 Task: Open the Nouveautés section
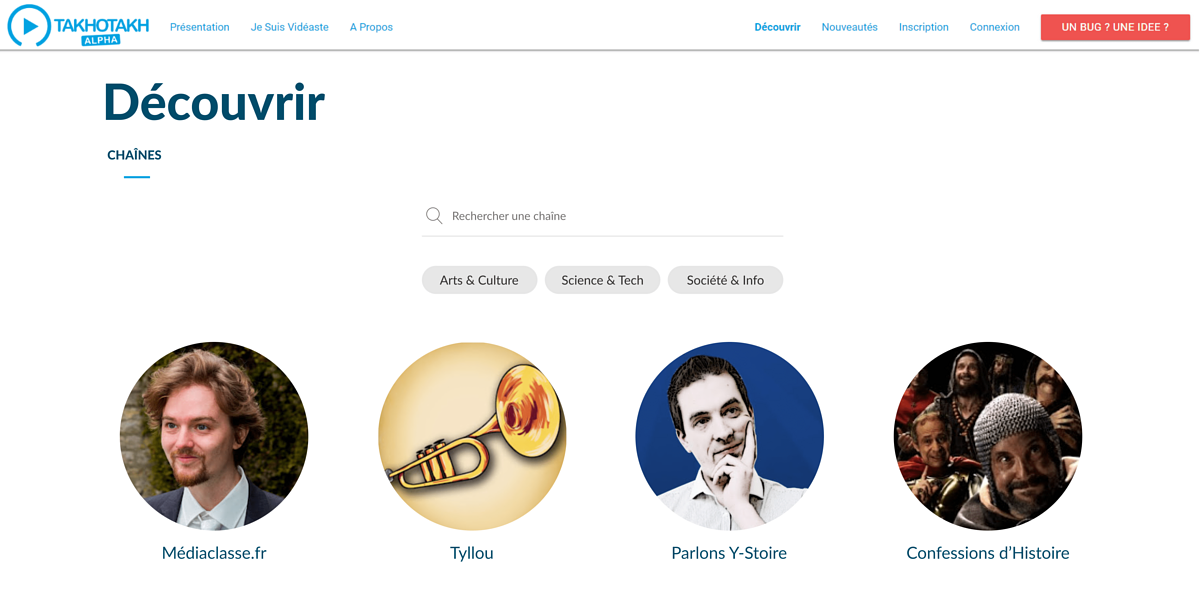coord(849,27)
